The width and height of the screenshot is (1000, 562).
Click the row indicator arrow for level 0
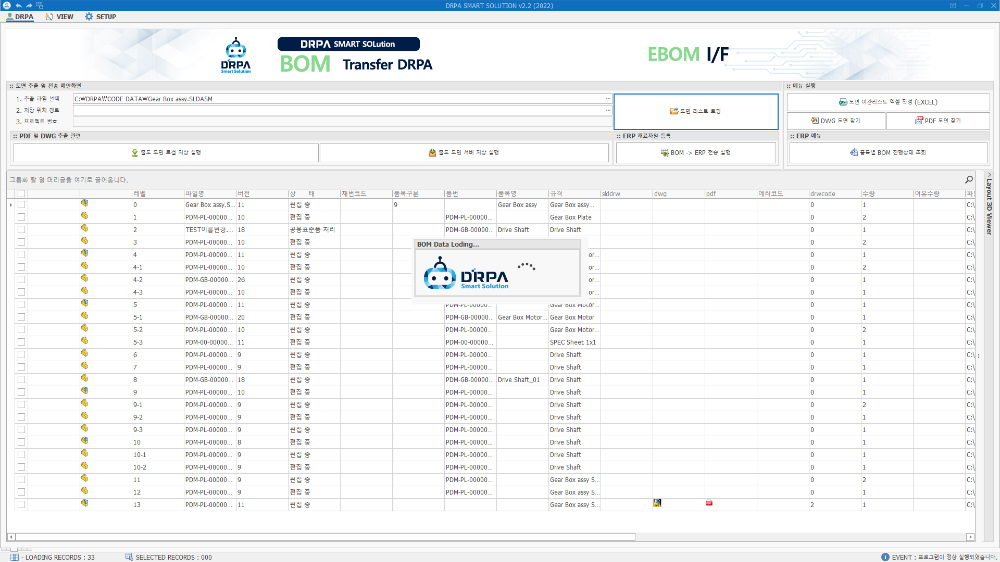(x=11, y=205)
